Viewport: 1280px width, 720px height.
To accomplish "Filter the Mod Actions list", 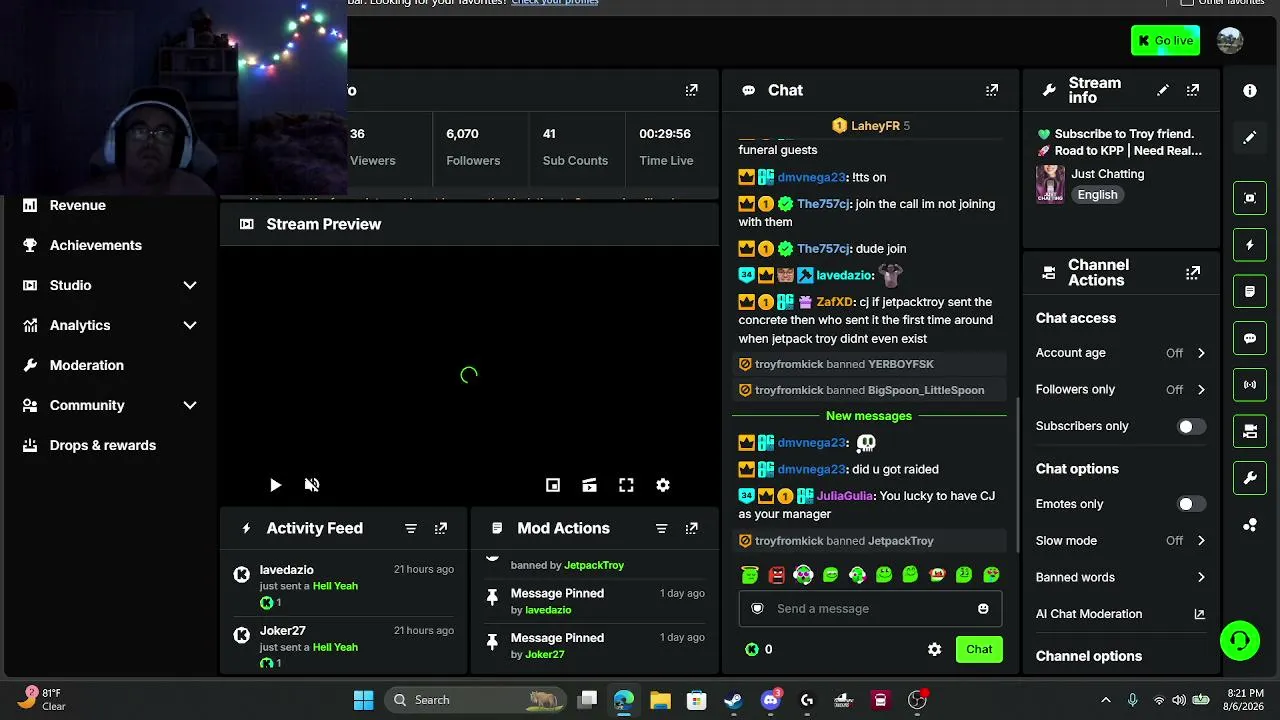I will click(661, 528).
